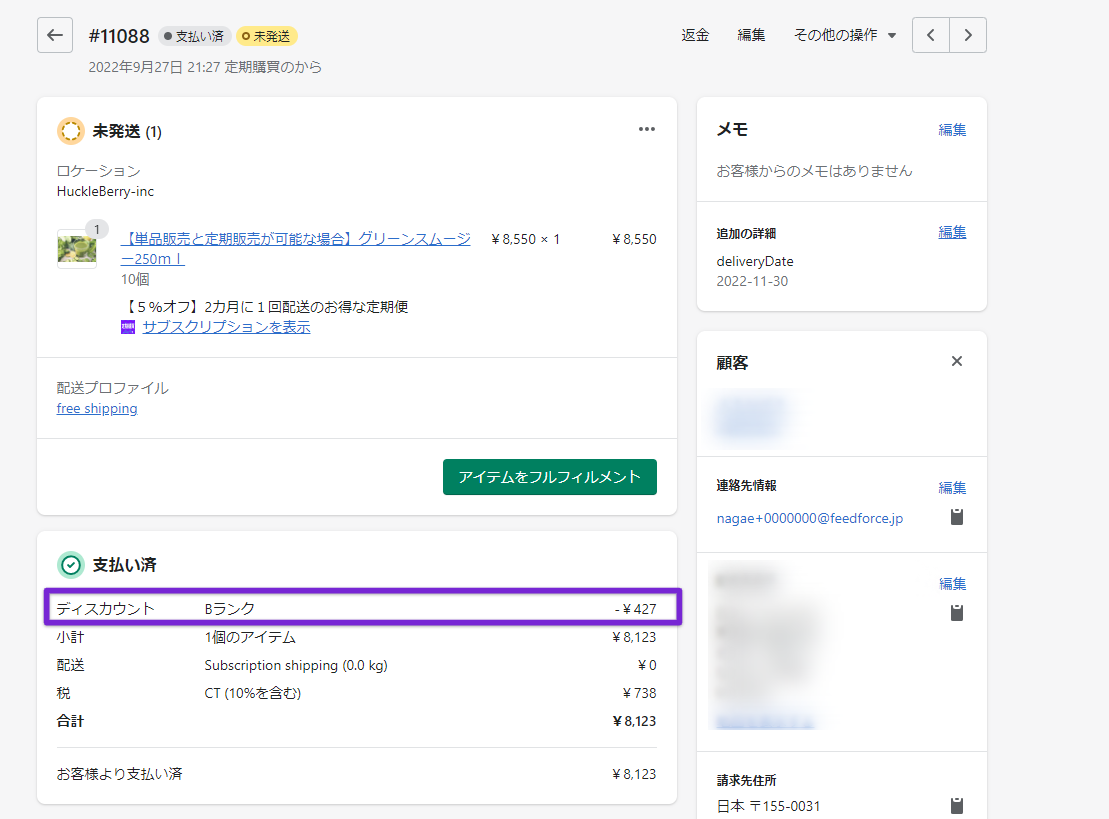The width and height of the screenshot is (1109, 819).
Task: Edit 追加の詳細 section
Action: [952, 232]
